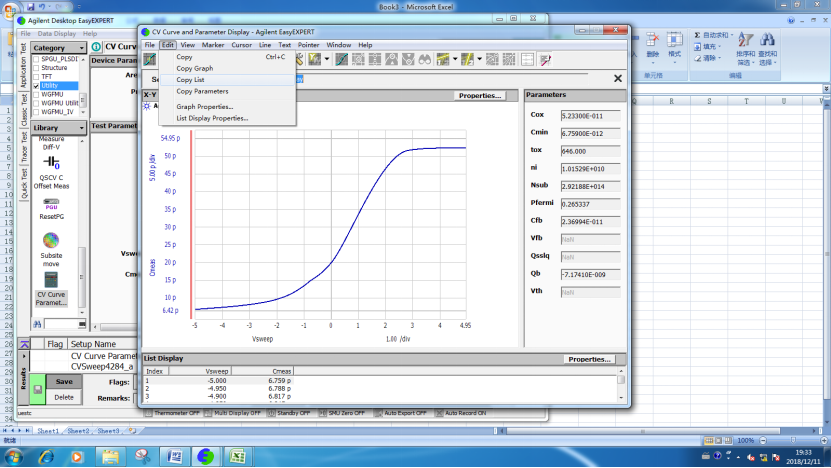Open dropdown arrow next to line 1 icon
831x468 pixels.
[x=455, y=59]
